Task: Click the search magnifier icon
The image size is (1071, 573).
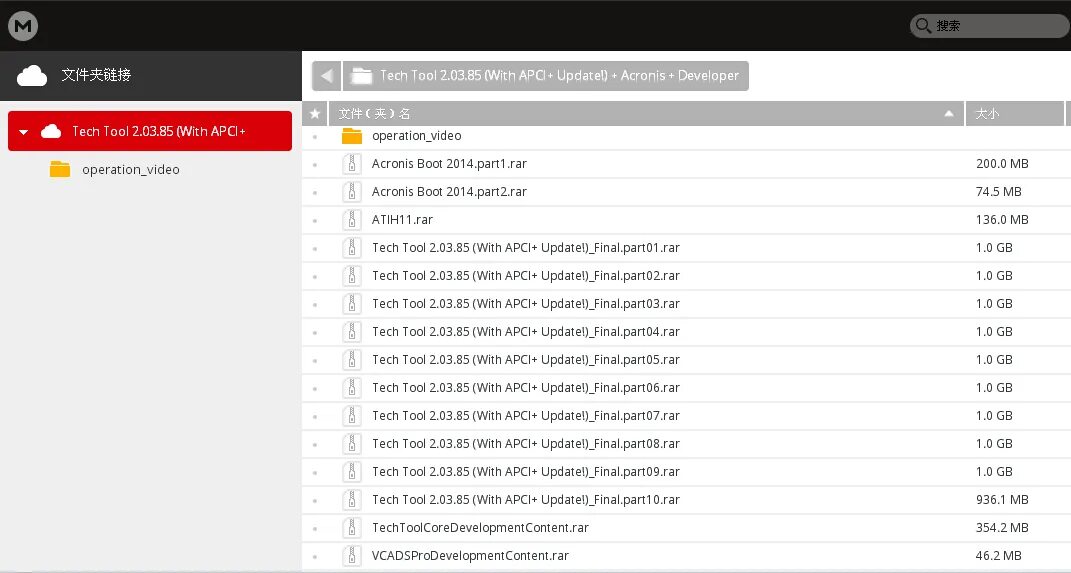Action: click(x=923, y=26)
